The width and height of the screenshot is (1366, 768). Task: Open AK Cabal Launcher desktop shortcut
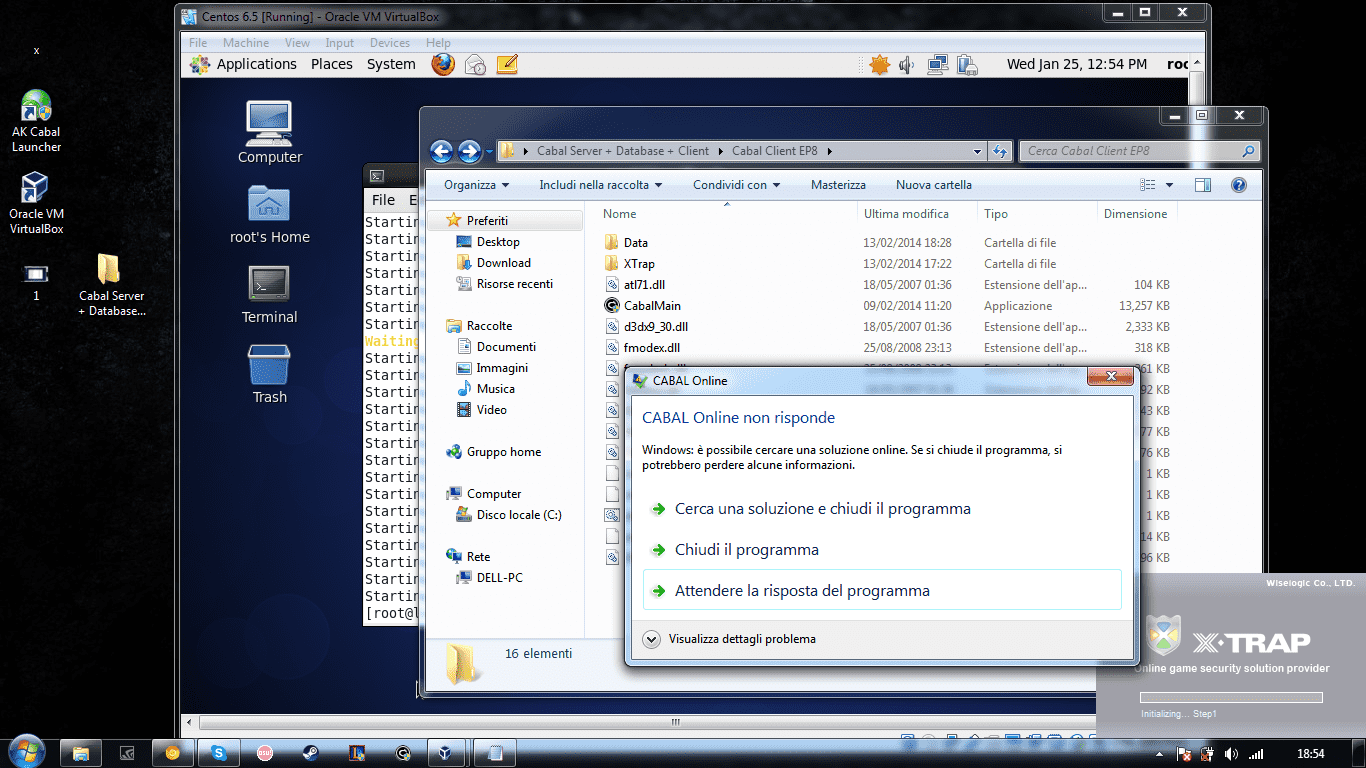click(36, 121)
